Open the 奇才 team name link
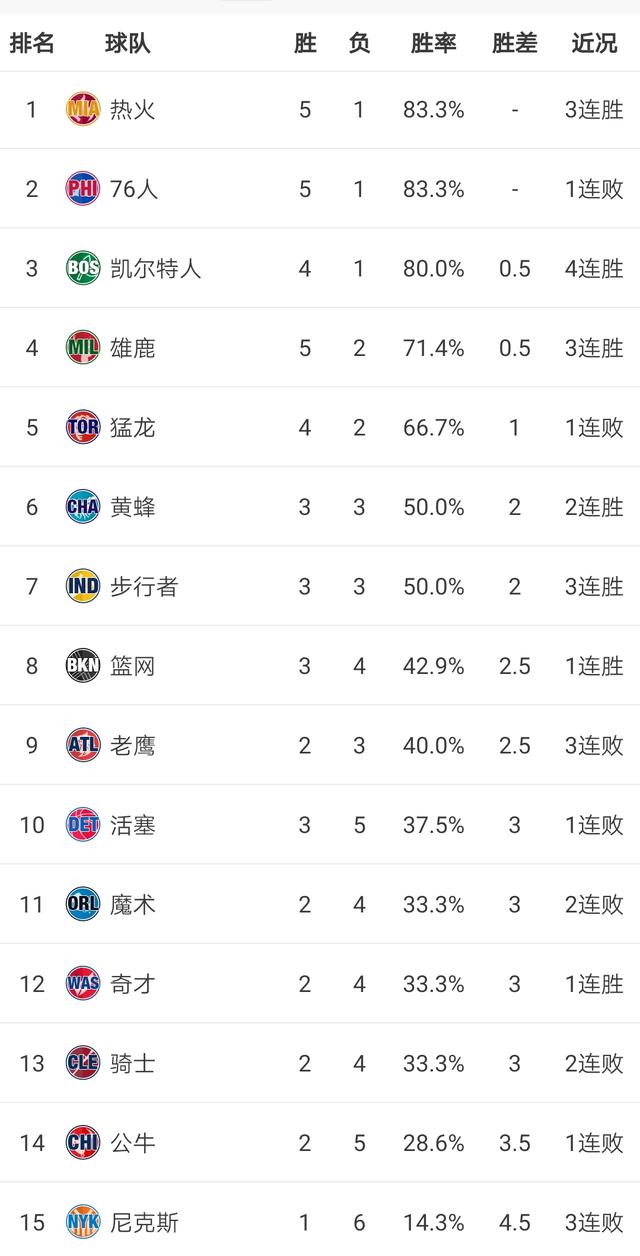This screenshot has height=1256, width=640. coord(133,984)
